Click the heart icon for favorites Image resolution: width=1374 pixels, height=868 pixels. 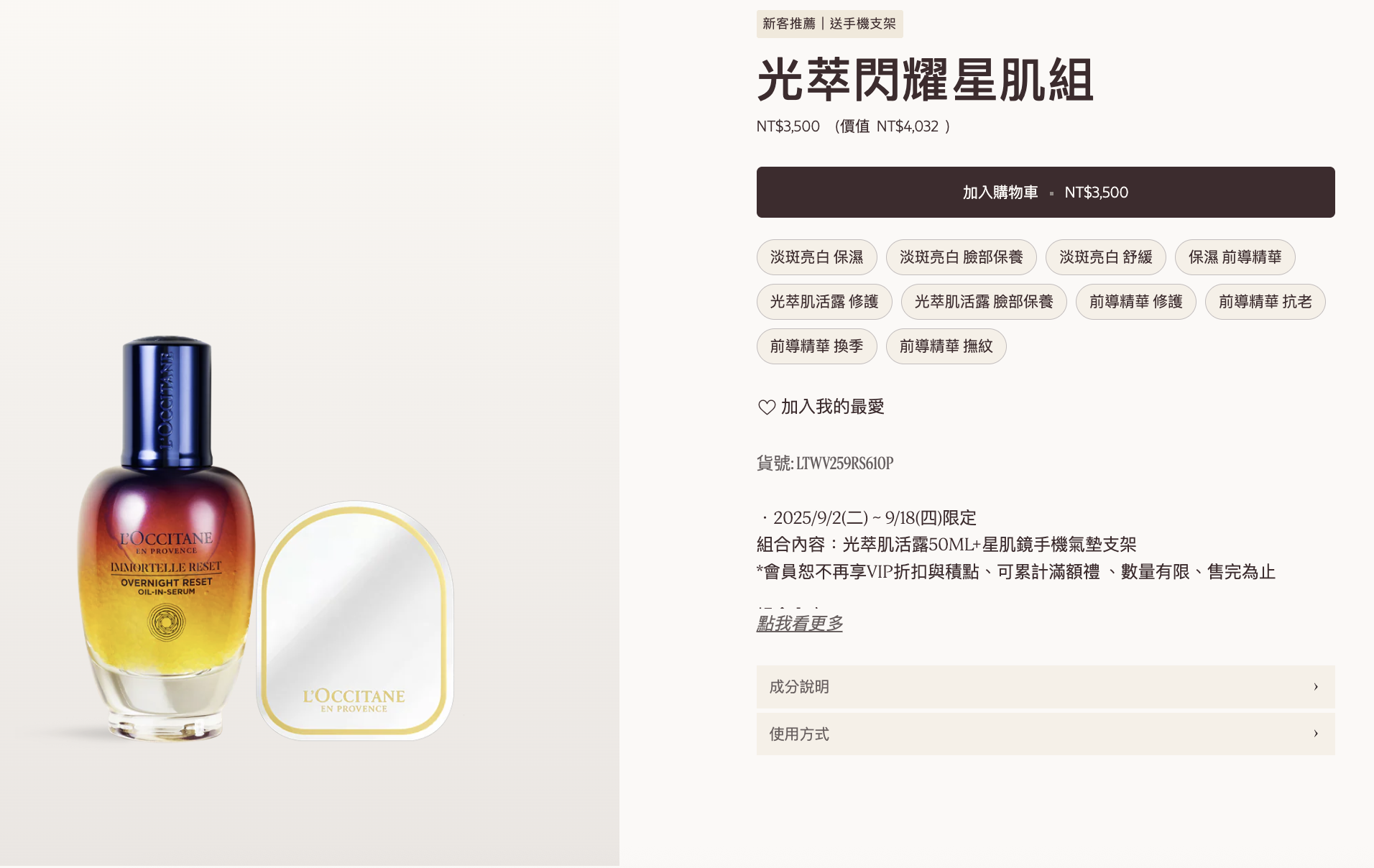tap(767, 407)
